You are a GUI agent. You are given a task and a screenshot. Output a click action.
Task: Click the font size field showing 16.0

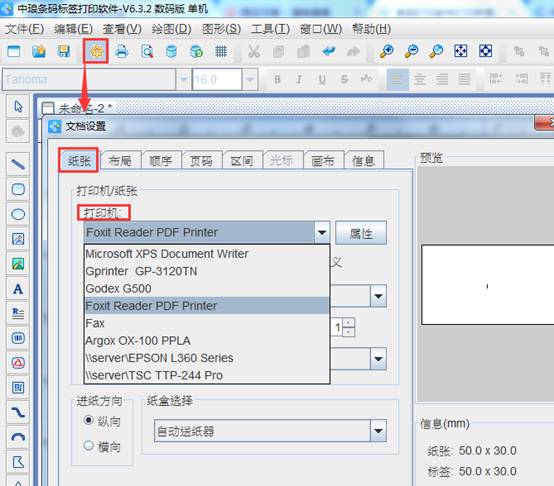click(217, 79)
